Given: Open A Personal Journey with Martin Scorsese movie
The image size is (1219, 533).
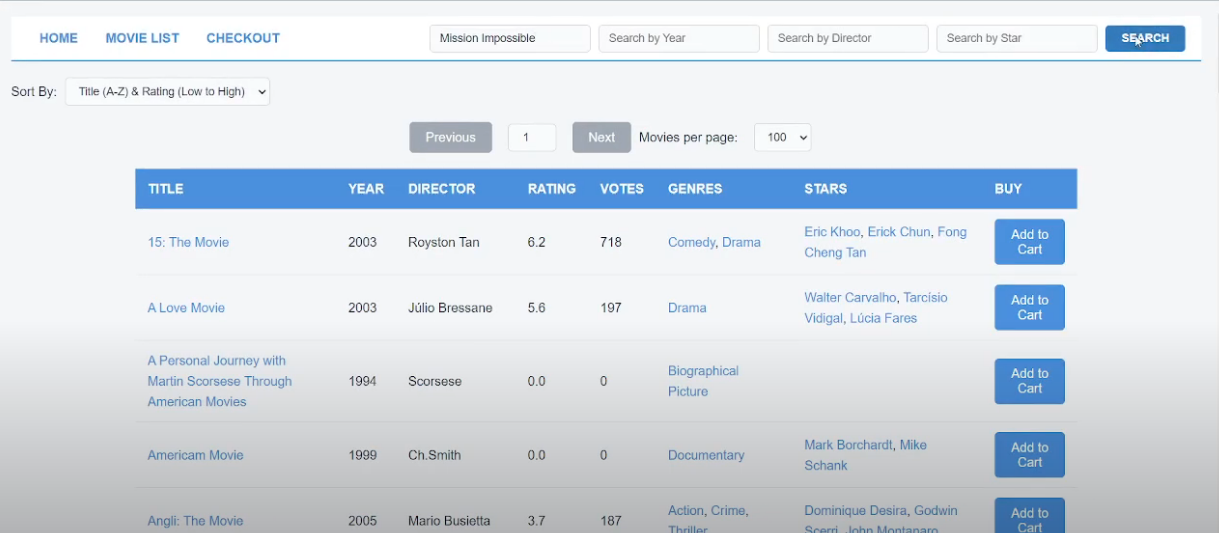Looking at the screenshot, I should (219, 381).
